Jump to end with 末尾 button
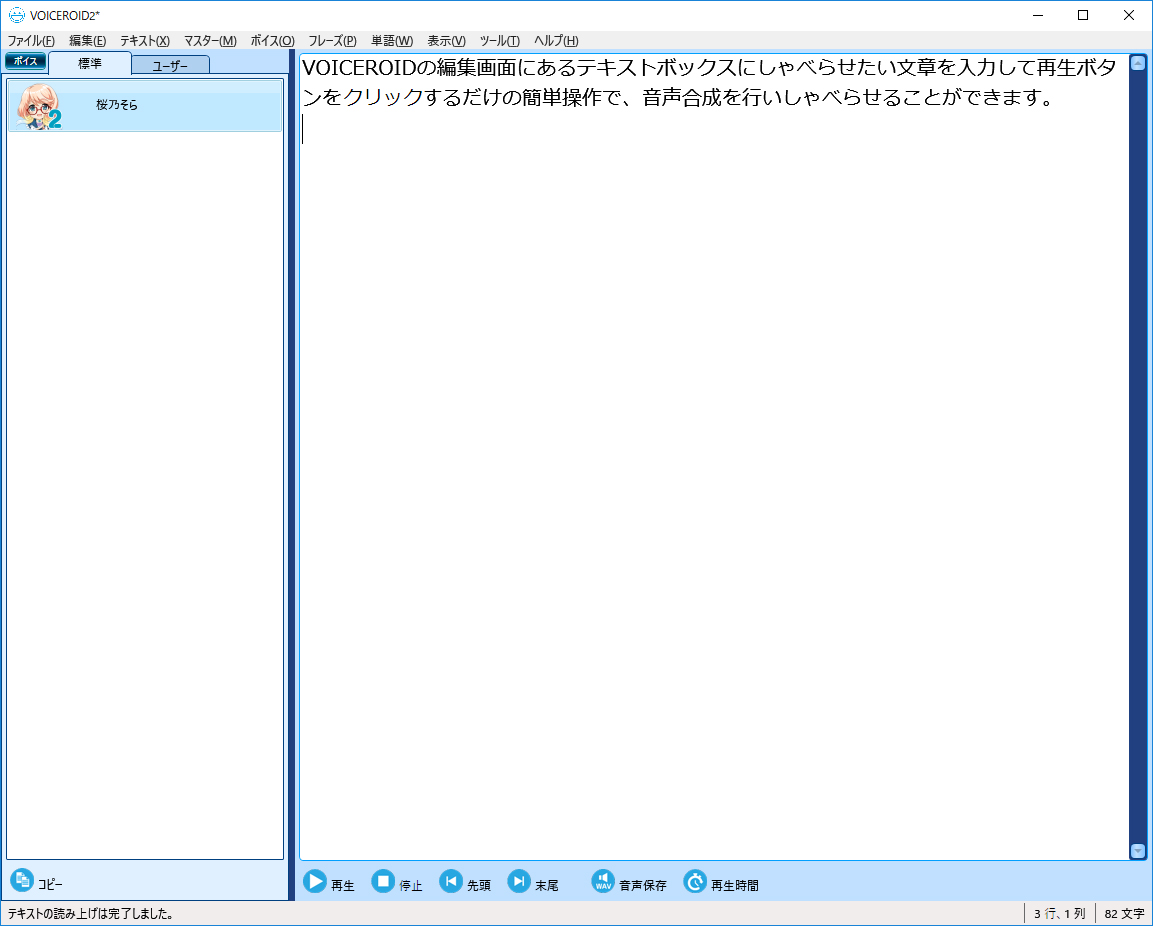 point(532,881)
